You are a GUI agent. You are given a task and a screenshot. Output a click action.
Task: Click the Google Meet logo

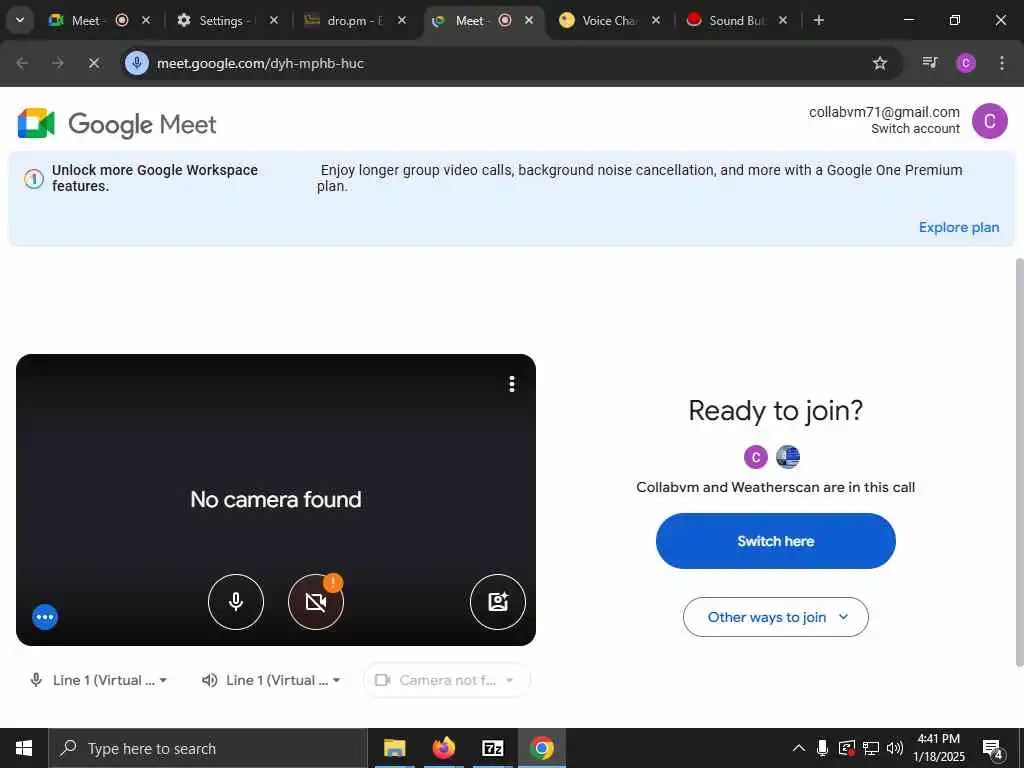click(x=118, y=124)
